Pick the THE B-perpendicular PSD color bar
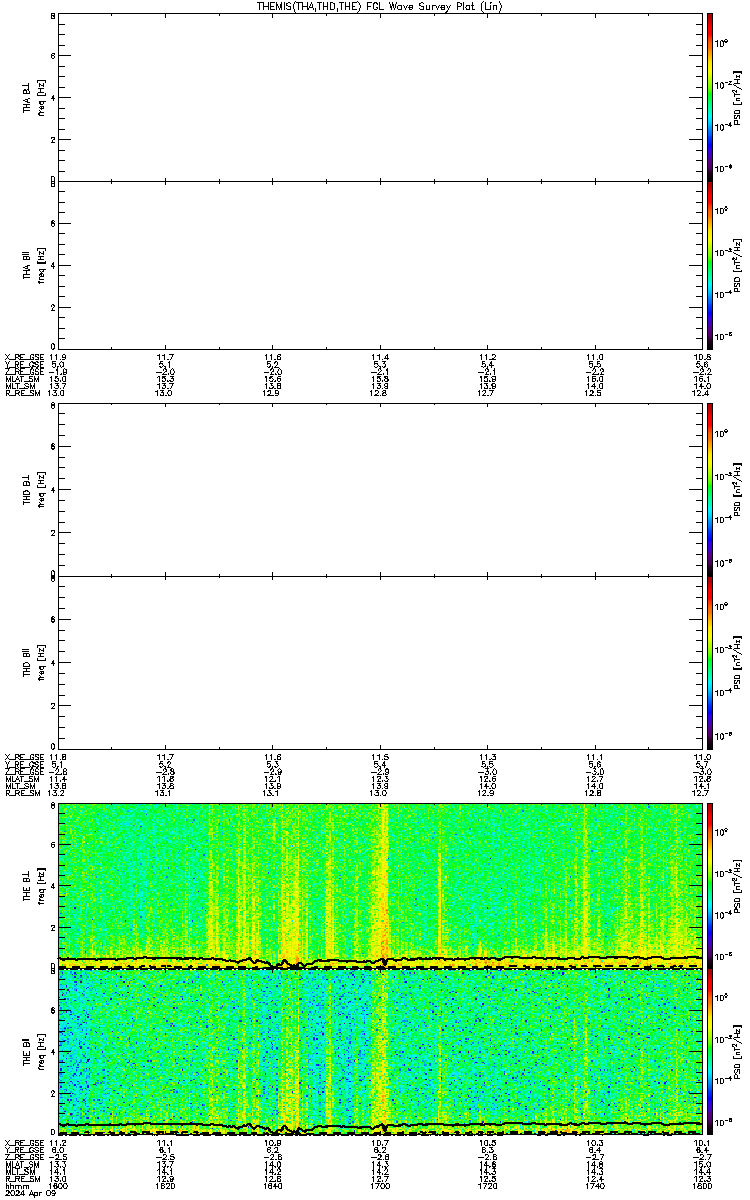Viewport: 750px width, 1200px height. (709, 884)
